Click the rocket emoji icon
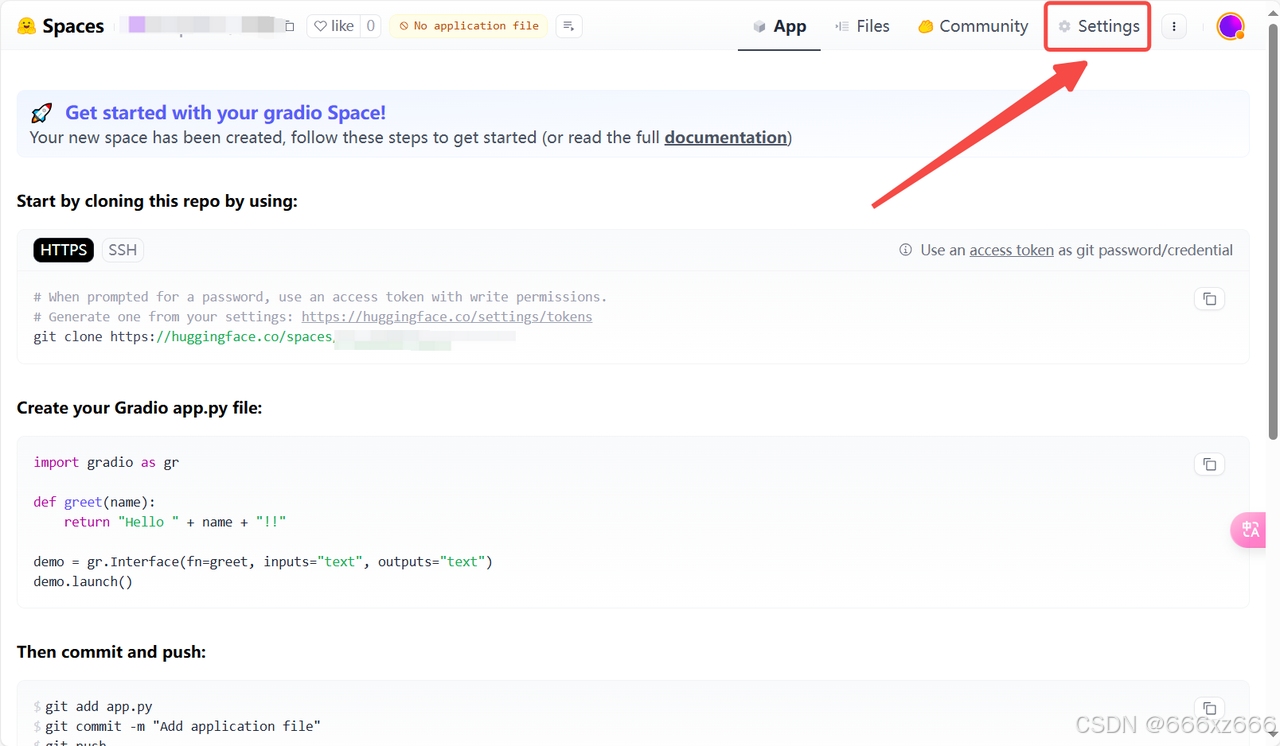This screenshot has height=746, width=1280. click(x=42, y=113)
